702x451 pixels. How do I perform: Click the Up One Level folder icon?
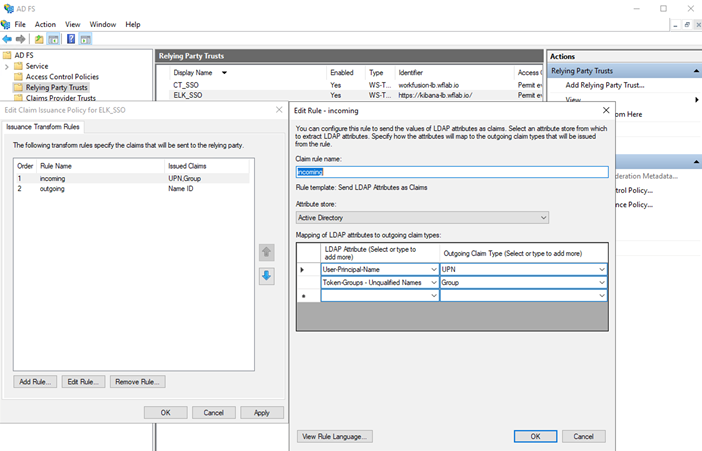click(39, 39)
